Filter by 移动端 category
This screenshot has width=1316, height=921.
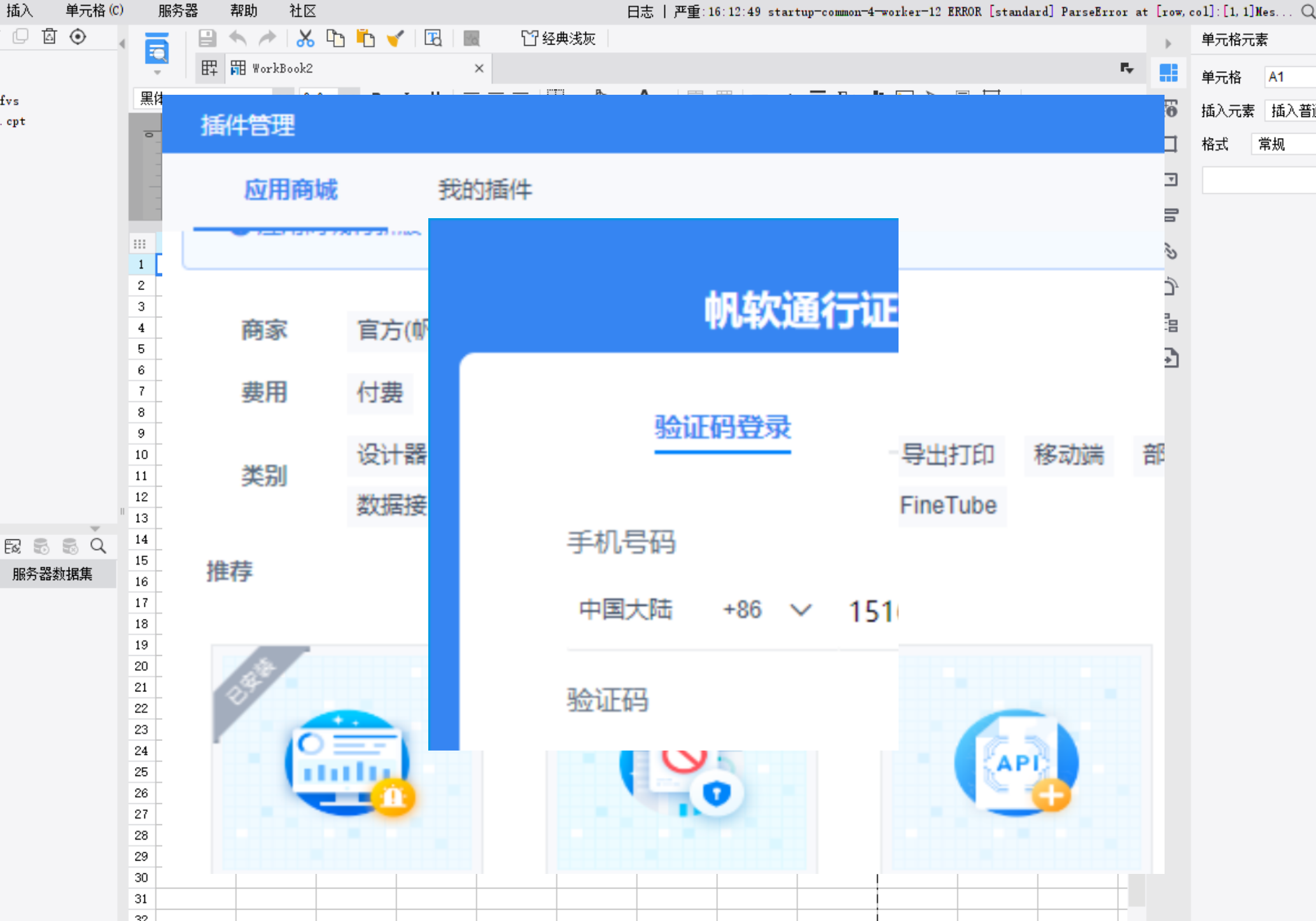[x=1069, y=455]
